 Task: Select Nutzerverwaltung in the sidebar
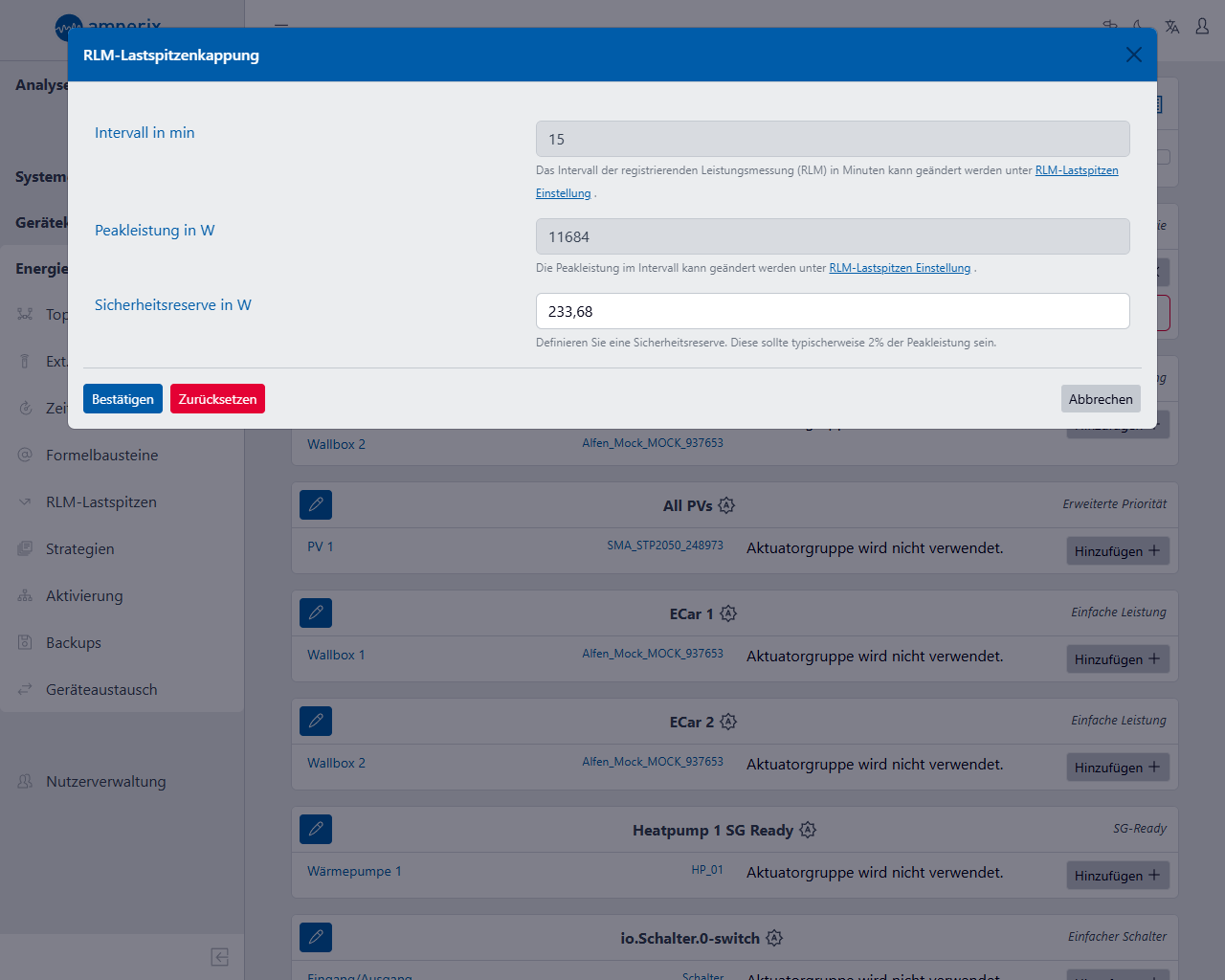click(x=105, y=782)
